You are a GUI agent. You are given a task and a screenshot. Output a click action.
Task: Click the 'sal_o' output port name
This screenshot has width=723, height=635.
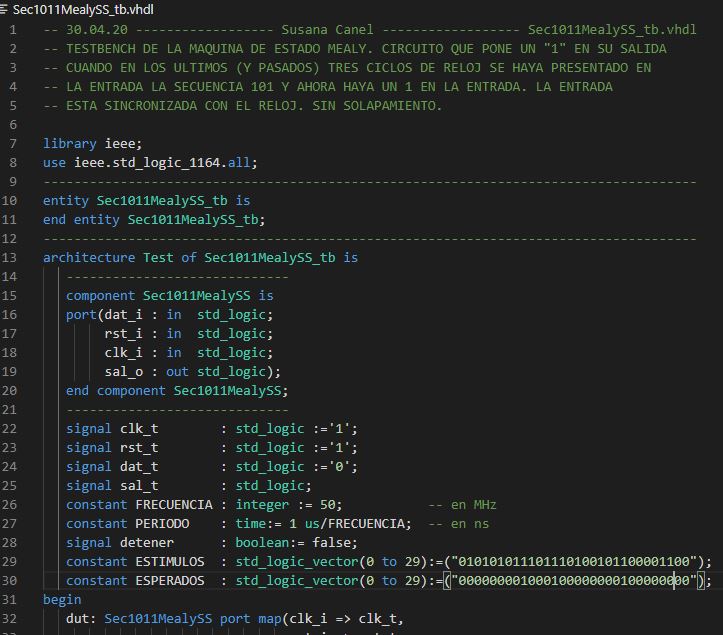pyautogui.click(x=123, y=372)
